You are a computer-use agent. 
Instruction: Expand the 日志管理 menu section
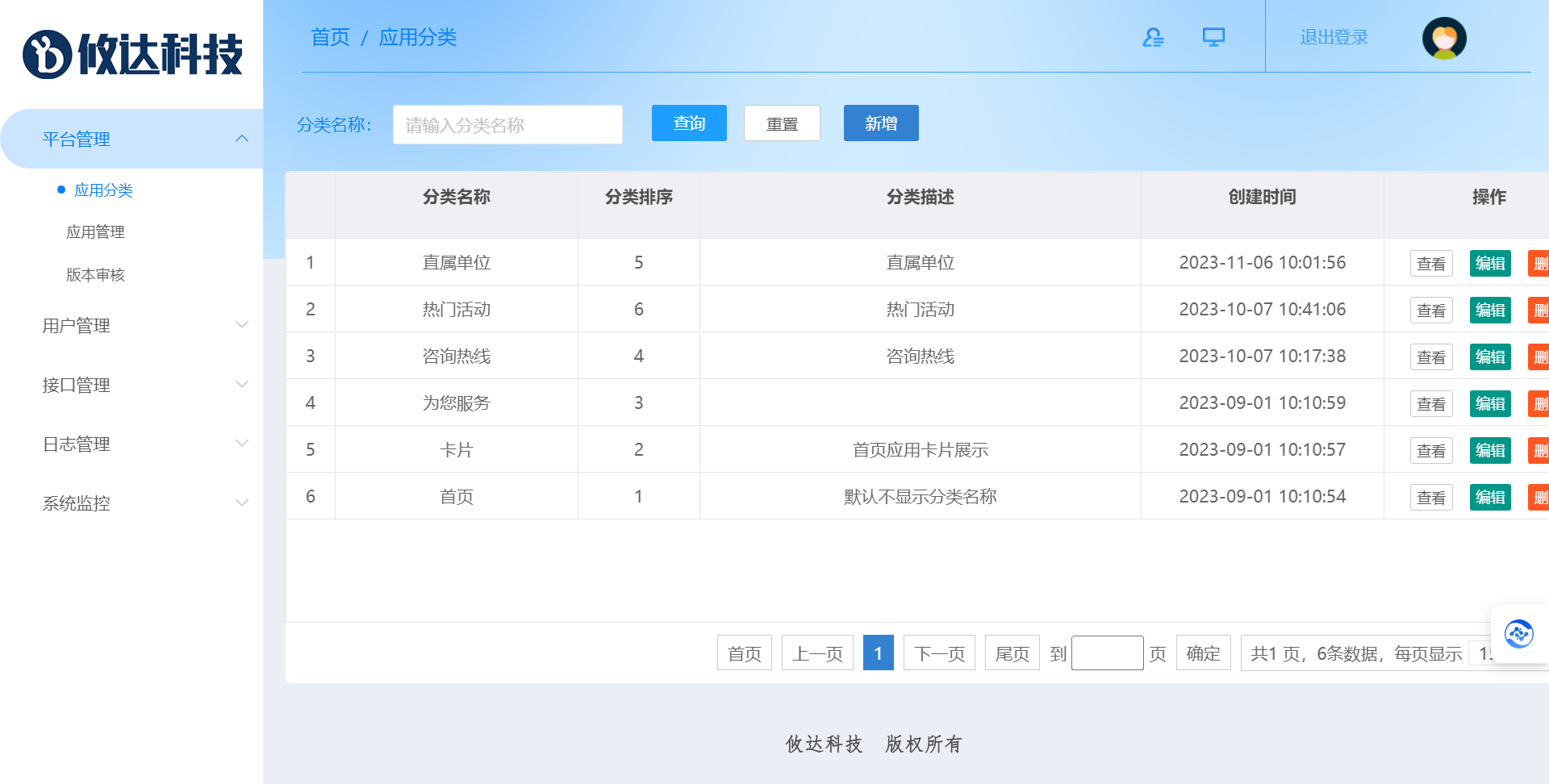[132, 444]
